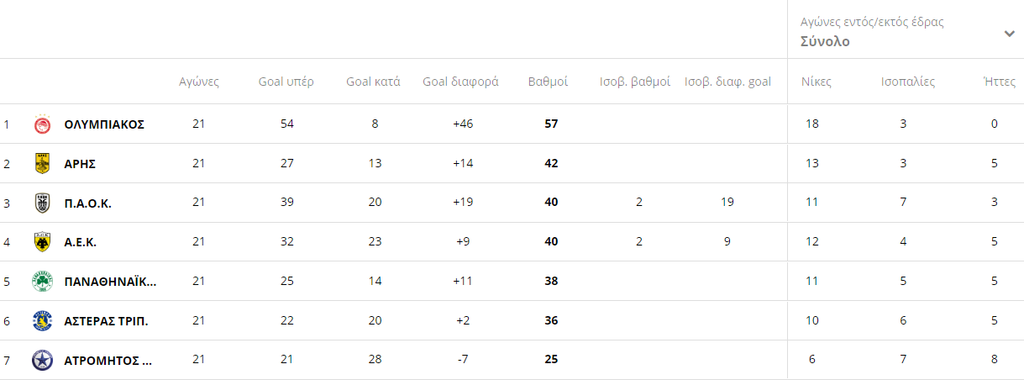The height and width of the screenshot is (380, 1024).
Task: Click the Asteras Tripolis crest icon
Action: pyautogui.click(x=42, y=321)
